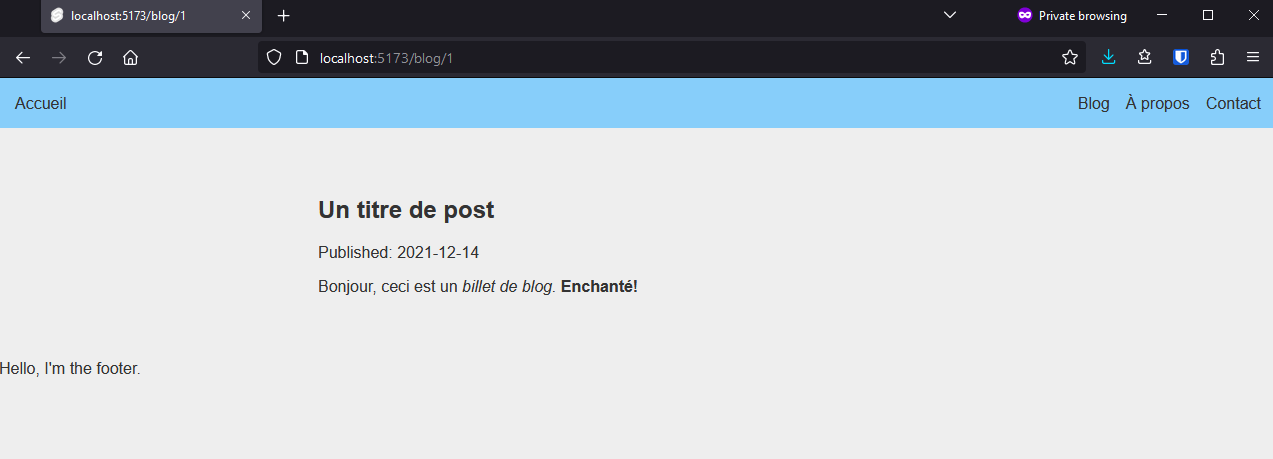Expand the list all tabs dropdown
Image resolution: width=1273 pixels, height=459 pixels.
click(x=950, y=16)
